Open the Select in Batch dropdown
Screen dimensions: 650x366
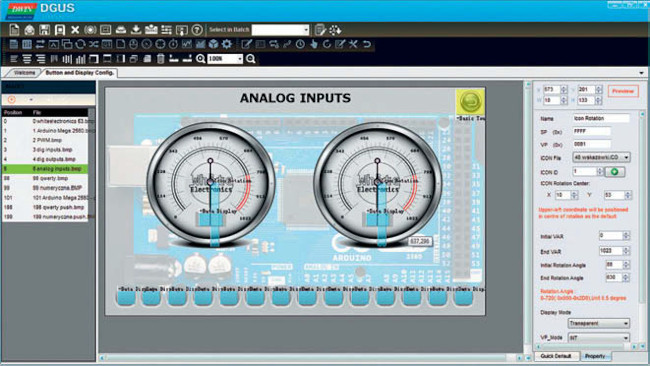(x=281, y=30)
